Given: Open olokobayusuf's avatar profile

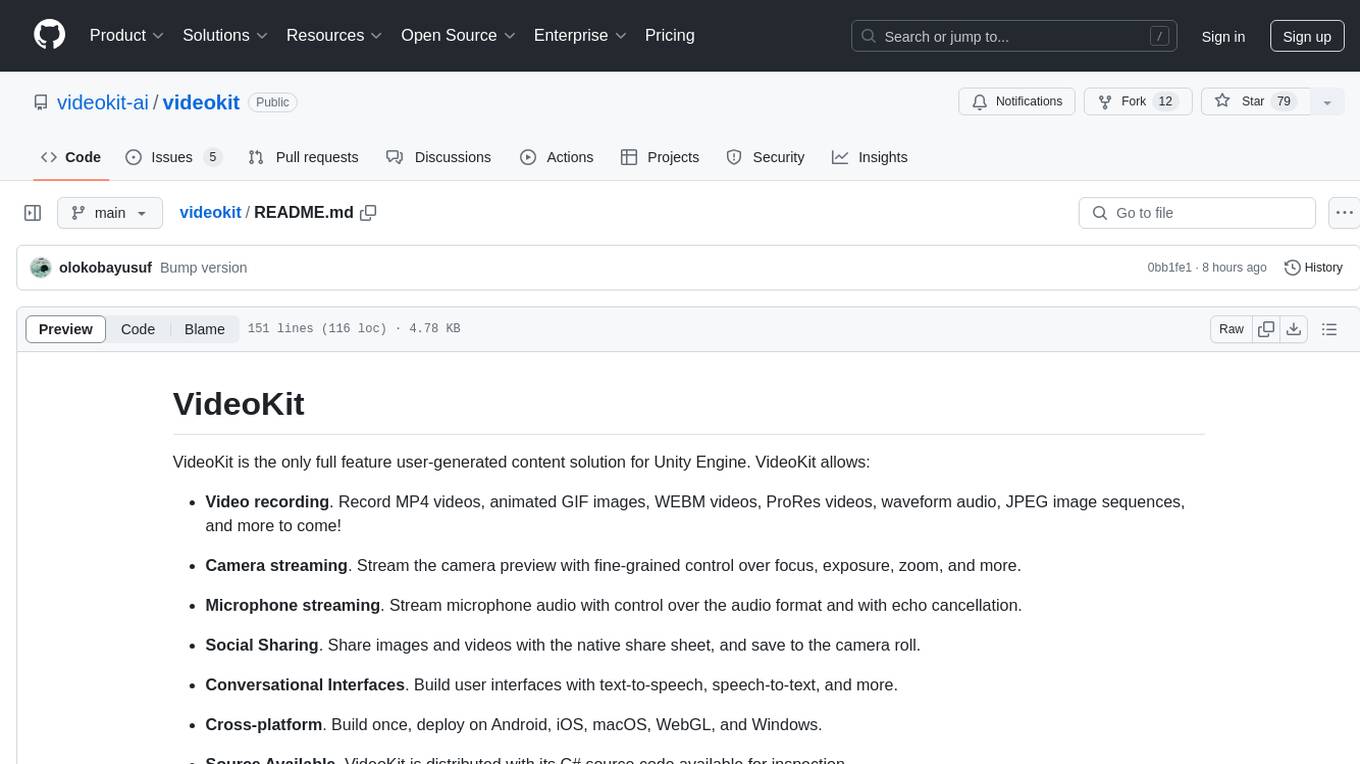Looking at the screenshot, I should click(41, 268).
